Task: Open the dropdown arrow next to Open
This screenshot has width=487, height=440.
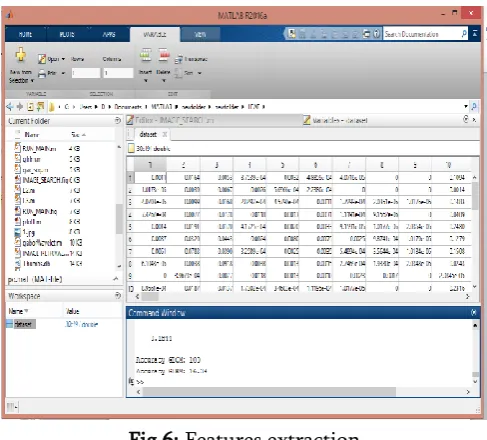Action: coord(63,59)
